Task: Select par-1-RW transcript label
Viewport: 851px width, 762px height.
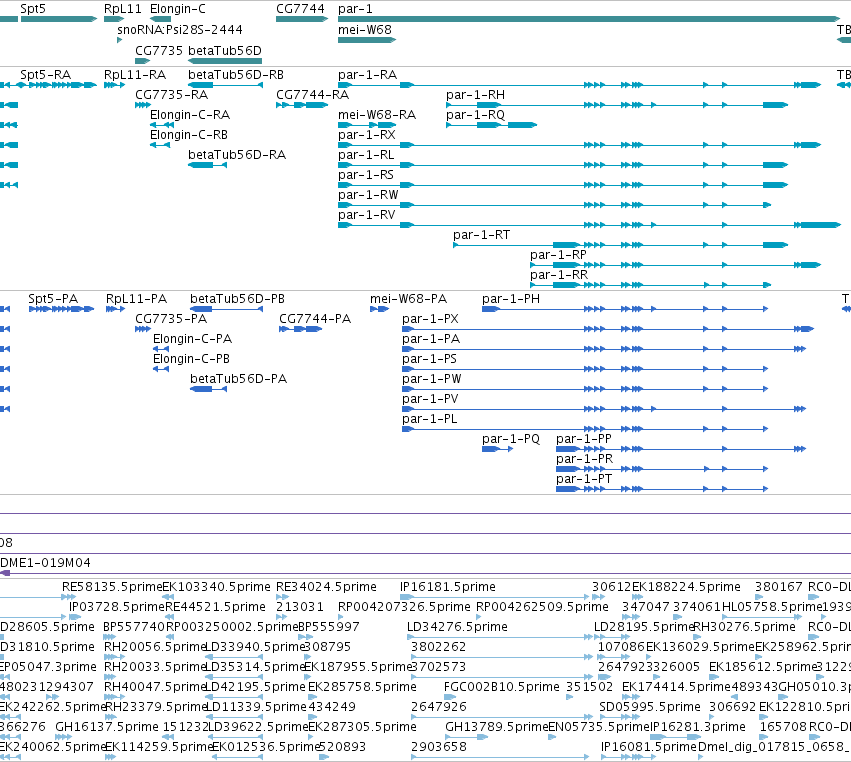Action: (368, 195)
